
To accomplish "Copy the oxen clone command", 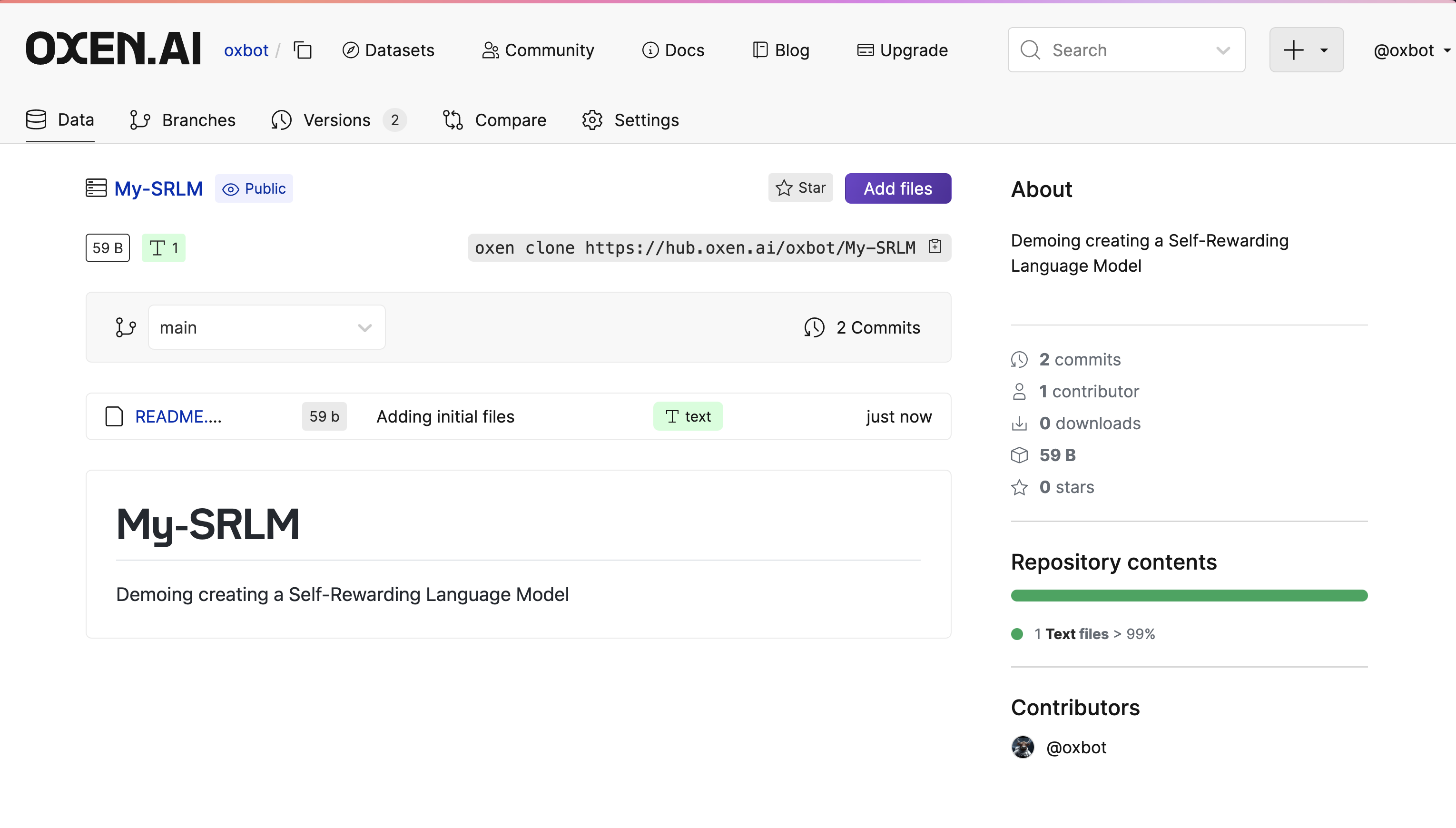I will coord(935,246).
